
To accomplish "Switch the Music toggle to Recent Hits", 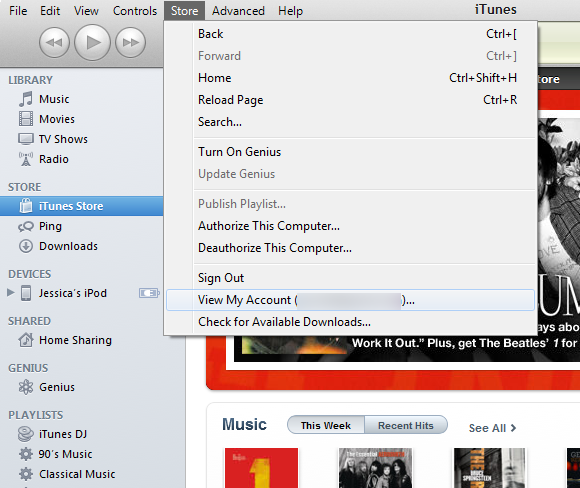I will pyautogui.click(x=406, y=425).
